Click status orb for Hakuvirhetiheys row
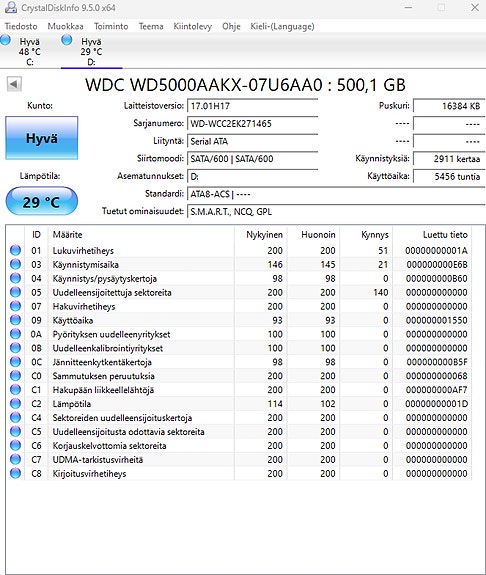486x575 pixels. point(15,306)
